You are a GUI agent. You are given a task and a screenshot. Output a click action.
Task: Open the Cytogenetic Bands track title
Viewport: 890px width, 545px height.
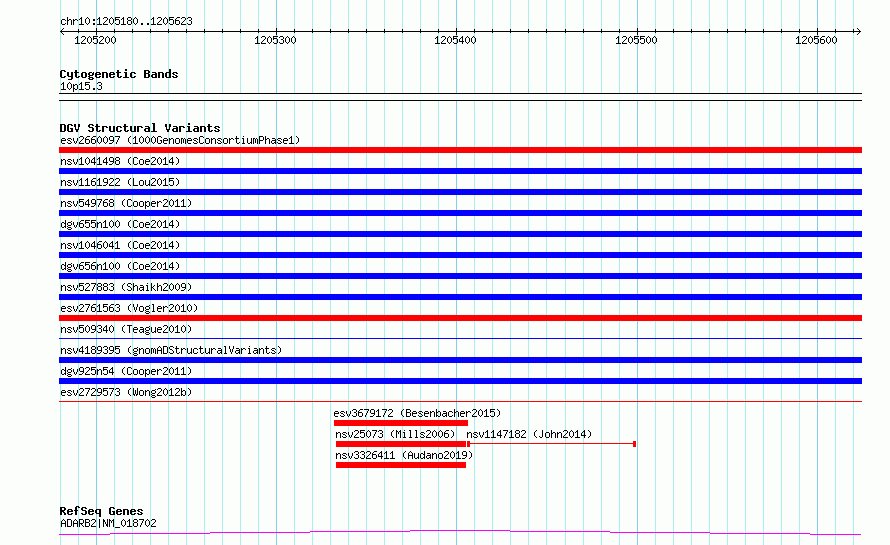tap(119, 74)
